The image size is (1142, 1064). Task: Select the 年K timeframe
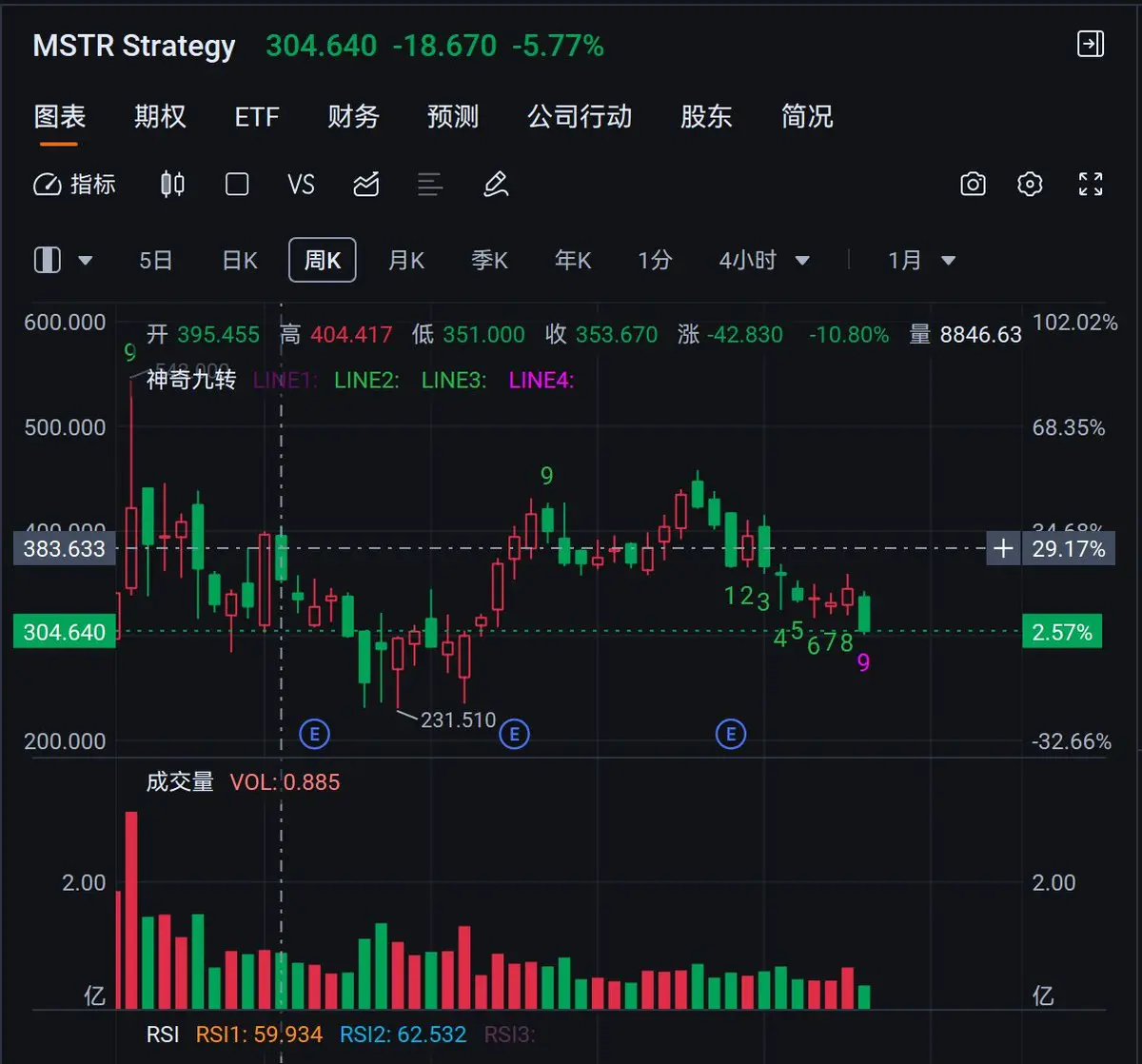point(573,260)
